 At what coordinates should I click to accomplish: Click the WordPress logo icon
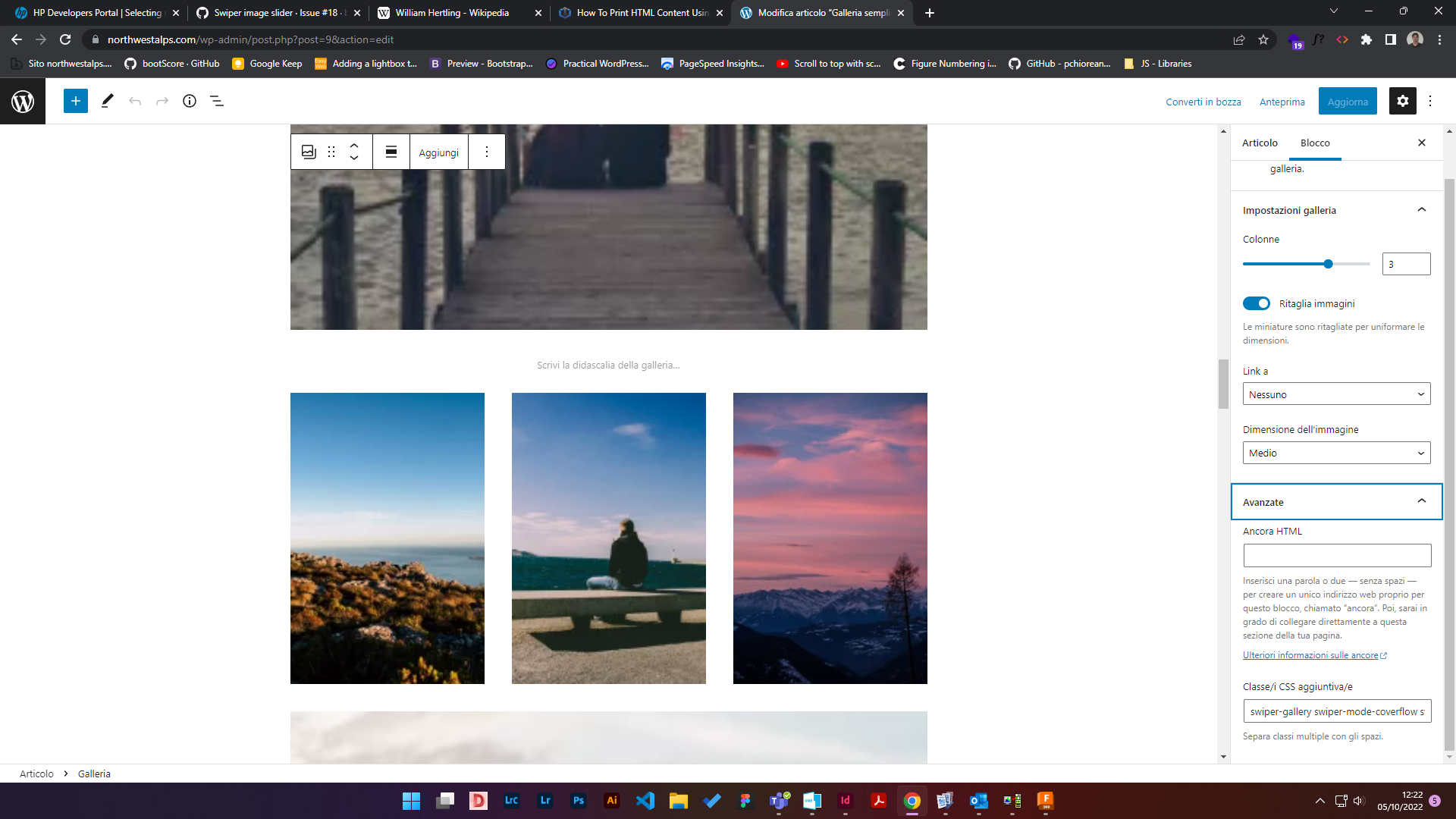pyautogui.click(x=22, y=101)
